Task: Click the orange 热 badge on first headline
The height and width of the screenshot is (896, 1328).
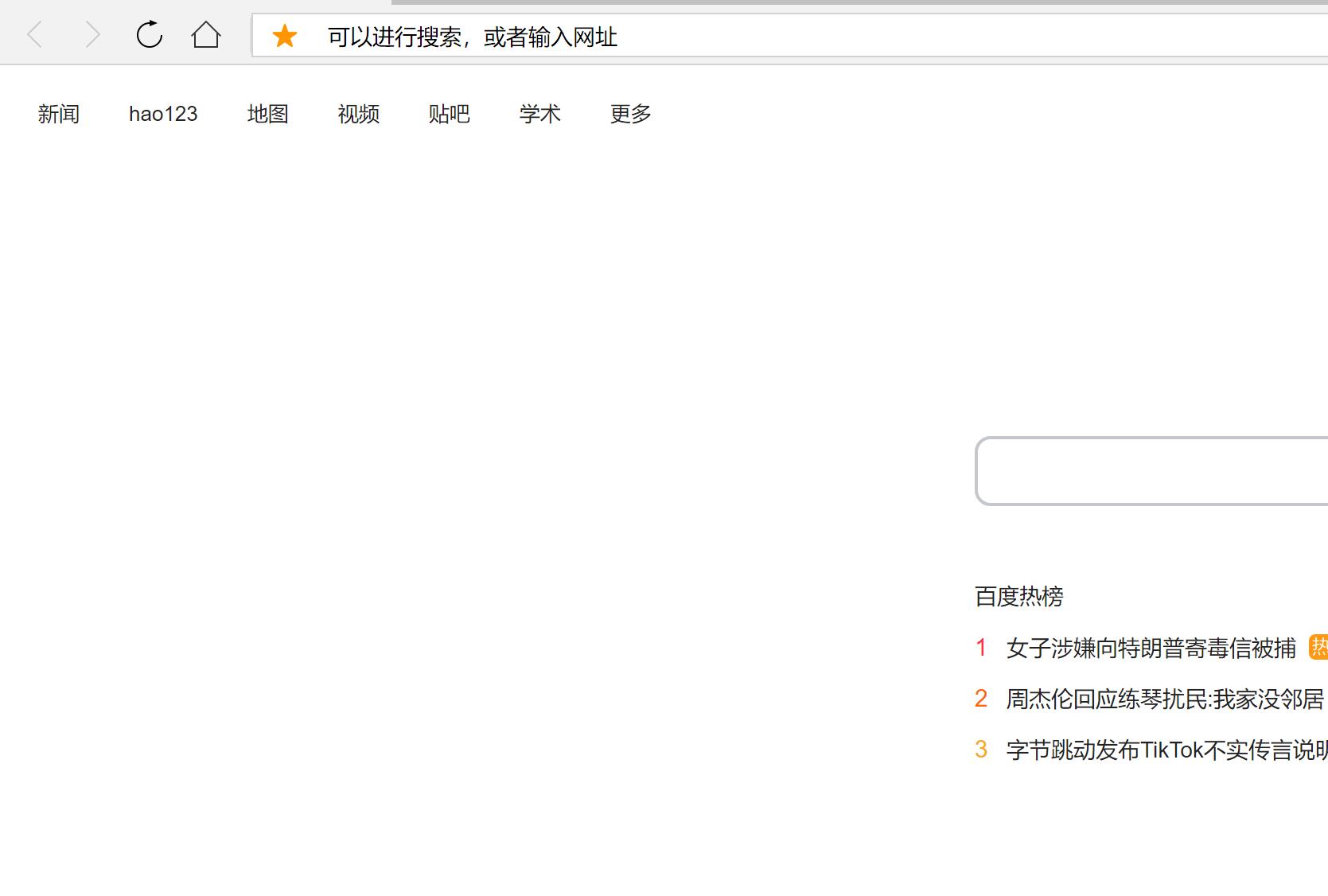Action: point(1318,647)
